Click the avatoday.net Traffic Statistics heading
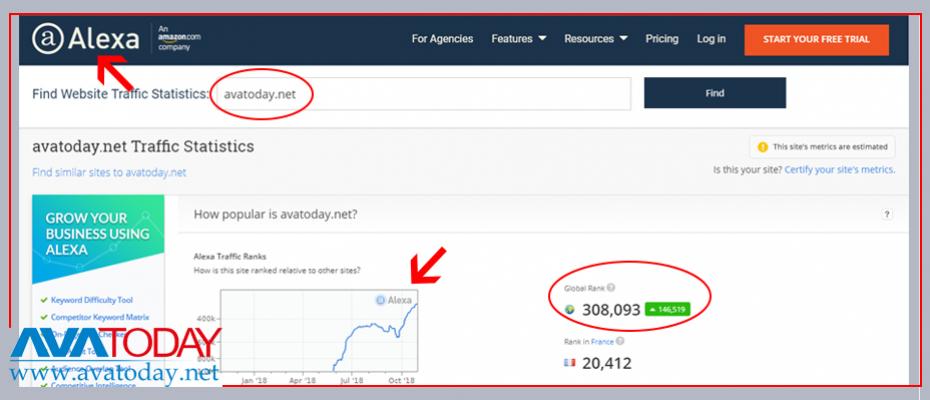 (143, 147)
